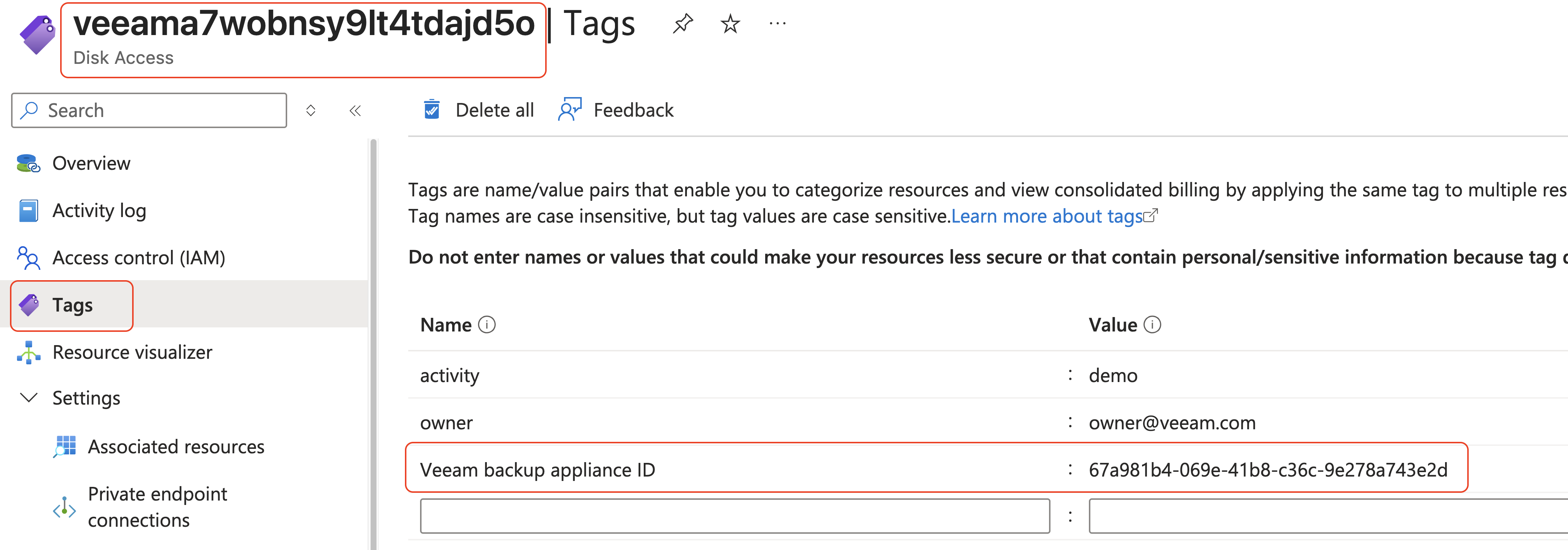Viewport: 1568px width, 550px height.
Task: Open Resource visualizer
Action: (x=132, y=352)
